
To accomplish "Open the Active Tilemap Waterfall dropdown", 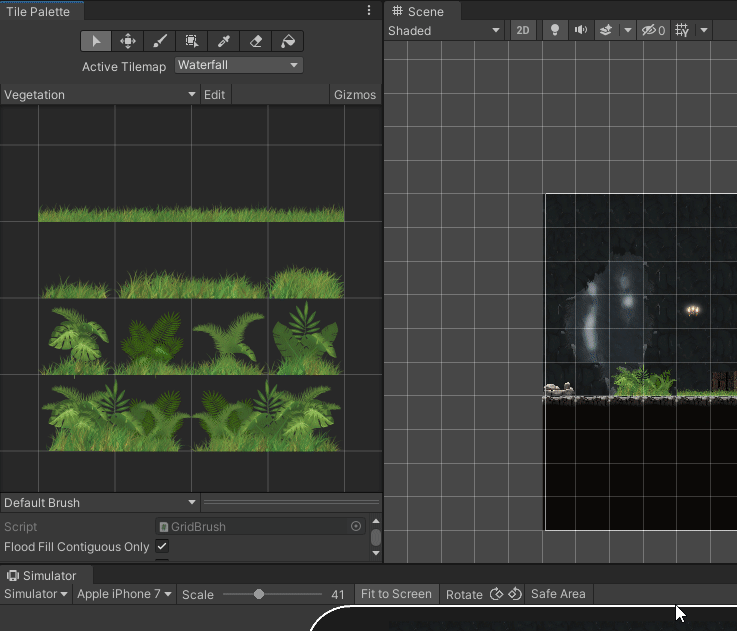I will (x=238, y=65).
